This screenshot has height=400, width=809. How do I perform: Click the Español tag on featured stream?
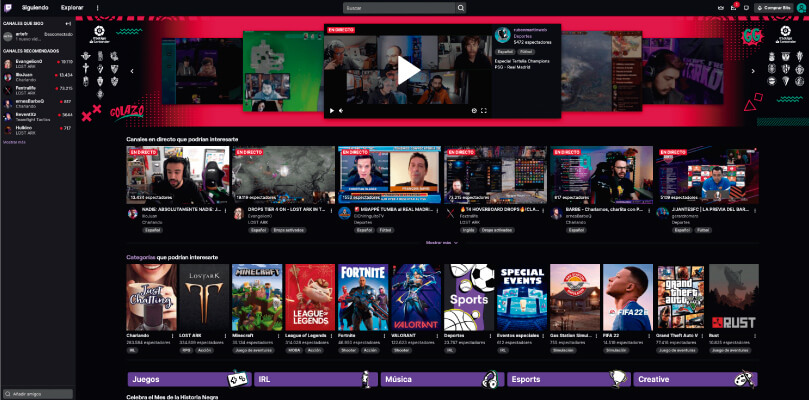(x=505, y=52)
